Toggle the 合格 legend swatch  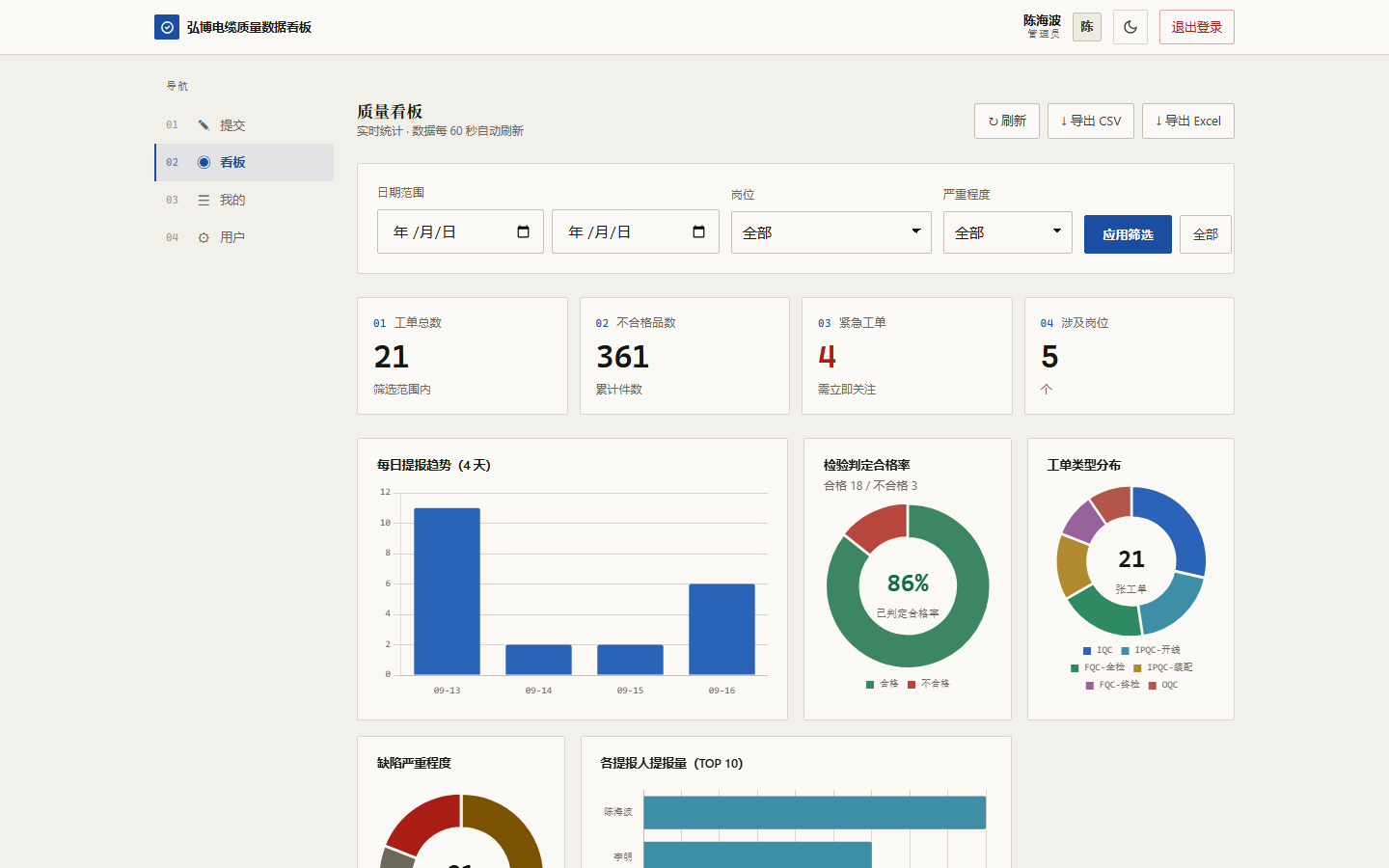point(870,684)
